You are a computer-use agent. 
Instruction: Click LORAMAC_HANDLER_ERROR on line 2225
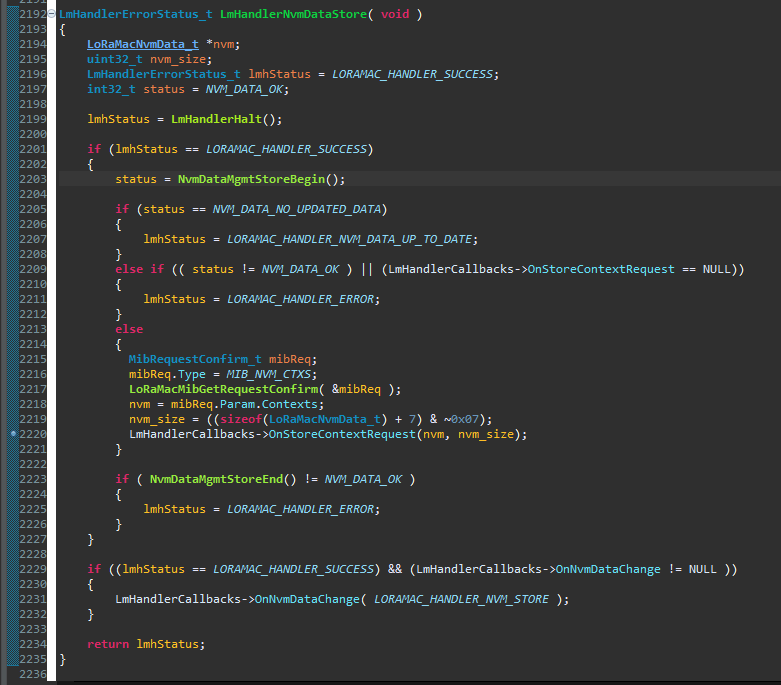[x=300, y=509]
